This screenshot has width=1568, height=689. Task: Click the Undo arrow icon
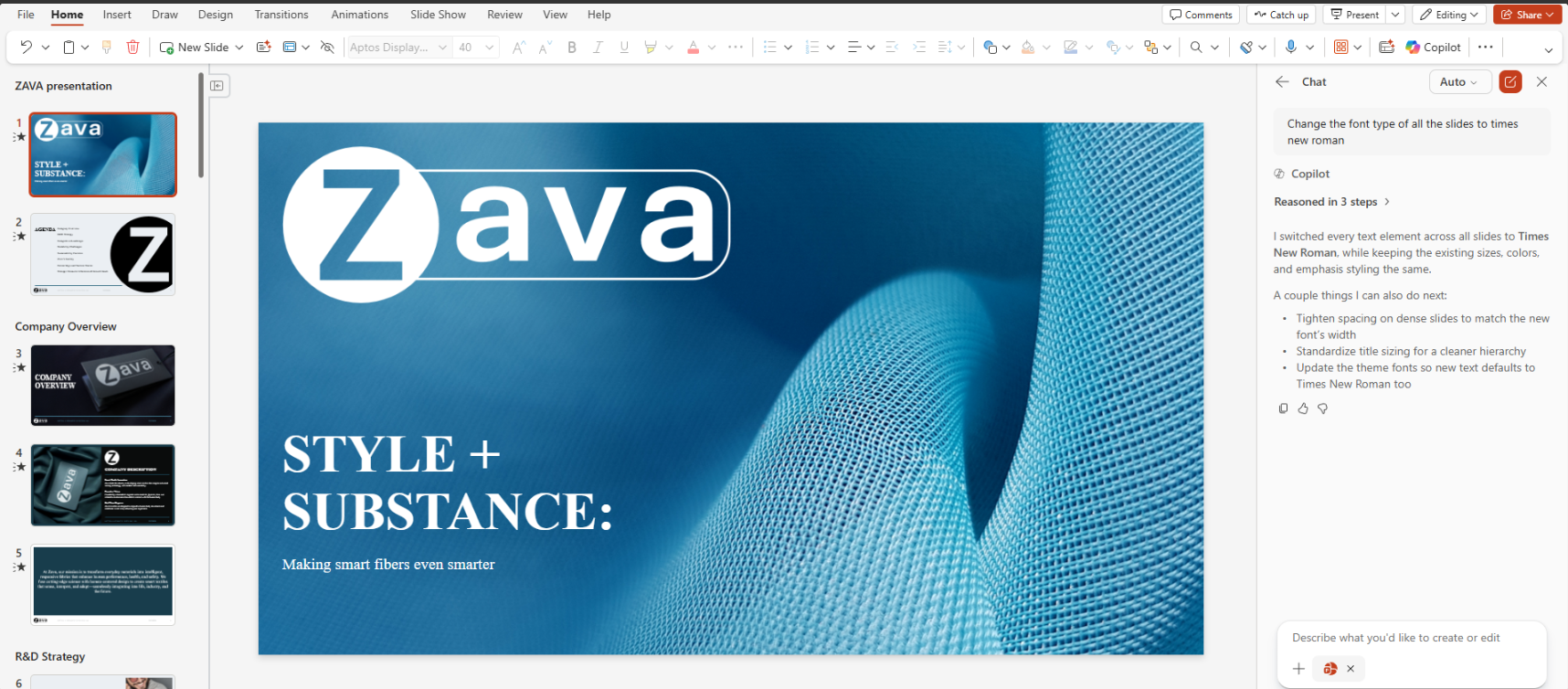pos(26,48)
